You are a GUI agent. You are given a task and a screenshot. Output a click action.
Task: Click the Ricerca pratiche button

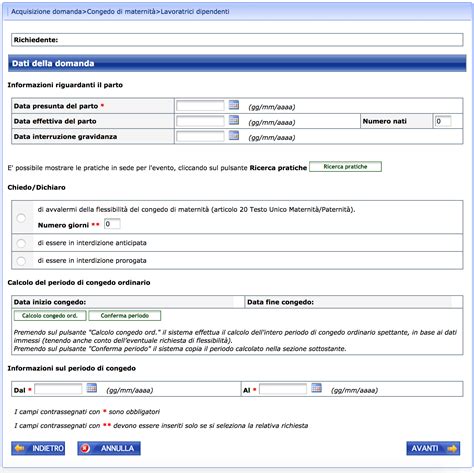point(345,167)
